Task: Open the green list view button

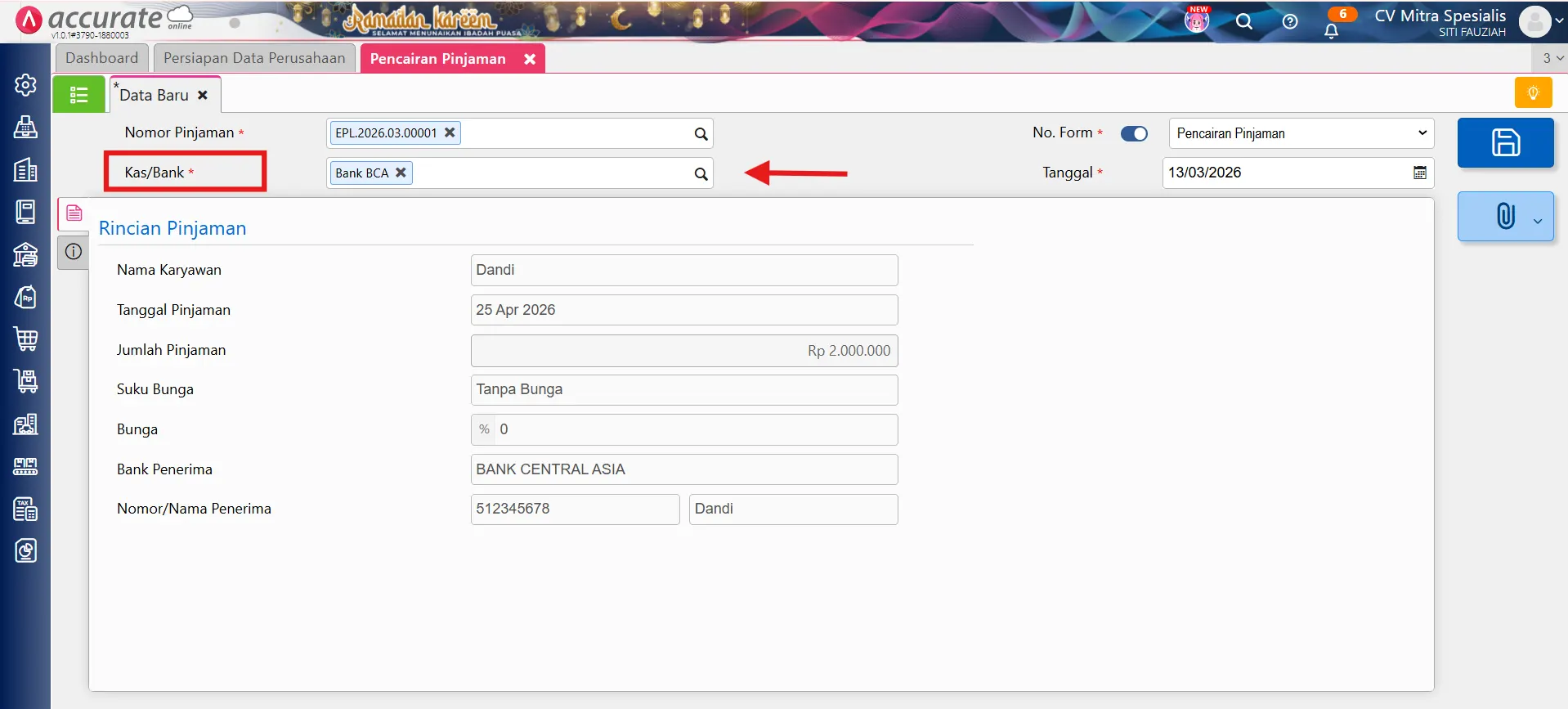Action: [x=79, y=95]
